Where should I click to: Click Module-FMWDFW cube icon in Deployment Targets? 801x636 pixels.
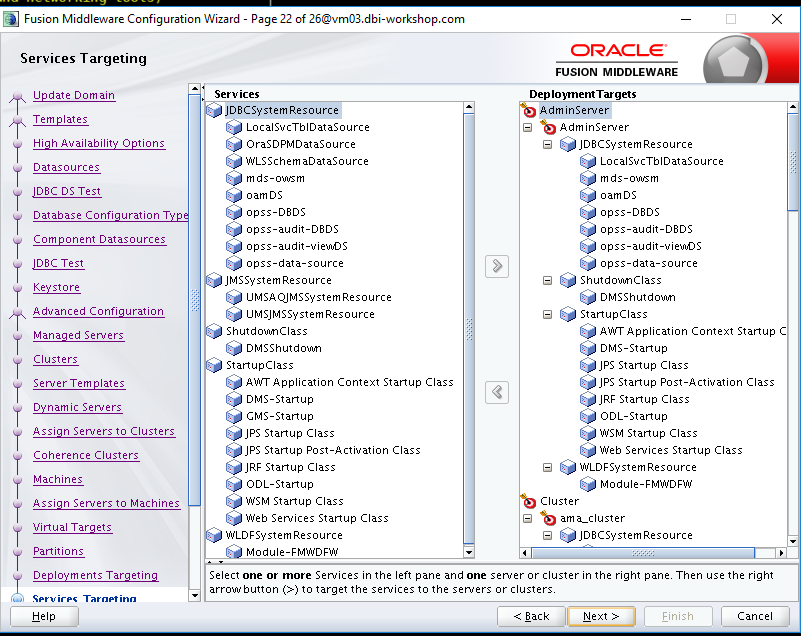point(588,484)
